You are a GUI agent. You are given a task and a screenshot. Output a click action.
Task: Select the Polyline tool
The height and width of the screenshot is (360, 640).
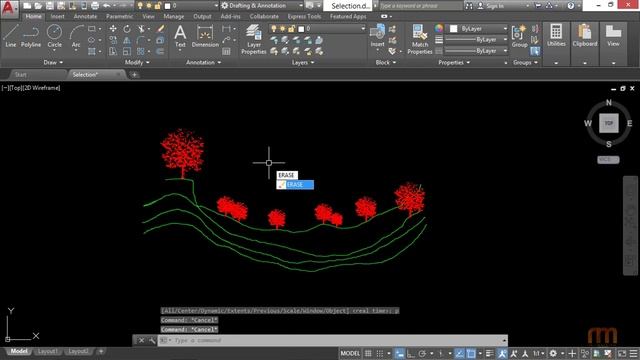(x=31, y=36)
